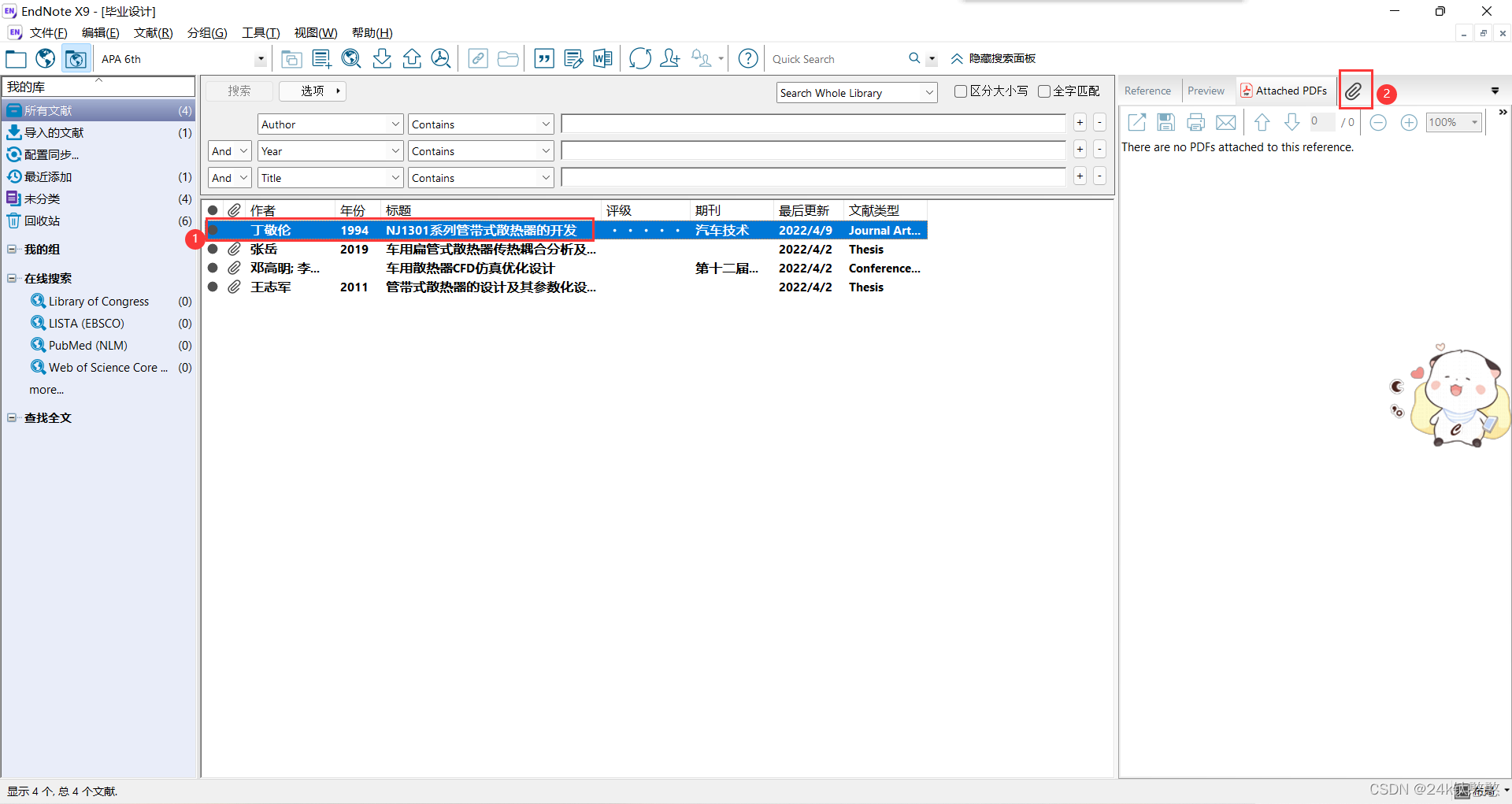Click the Next Page down-arrow icon
This screenshot has height=804, width=1512.
(1292, 122)
